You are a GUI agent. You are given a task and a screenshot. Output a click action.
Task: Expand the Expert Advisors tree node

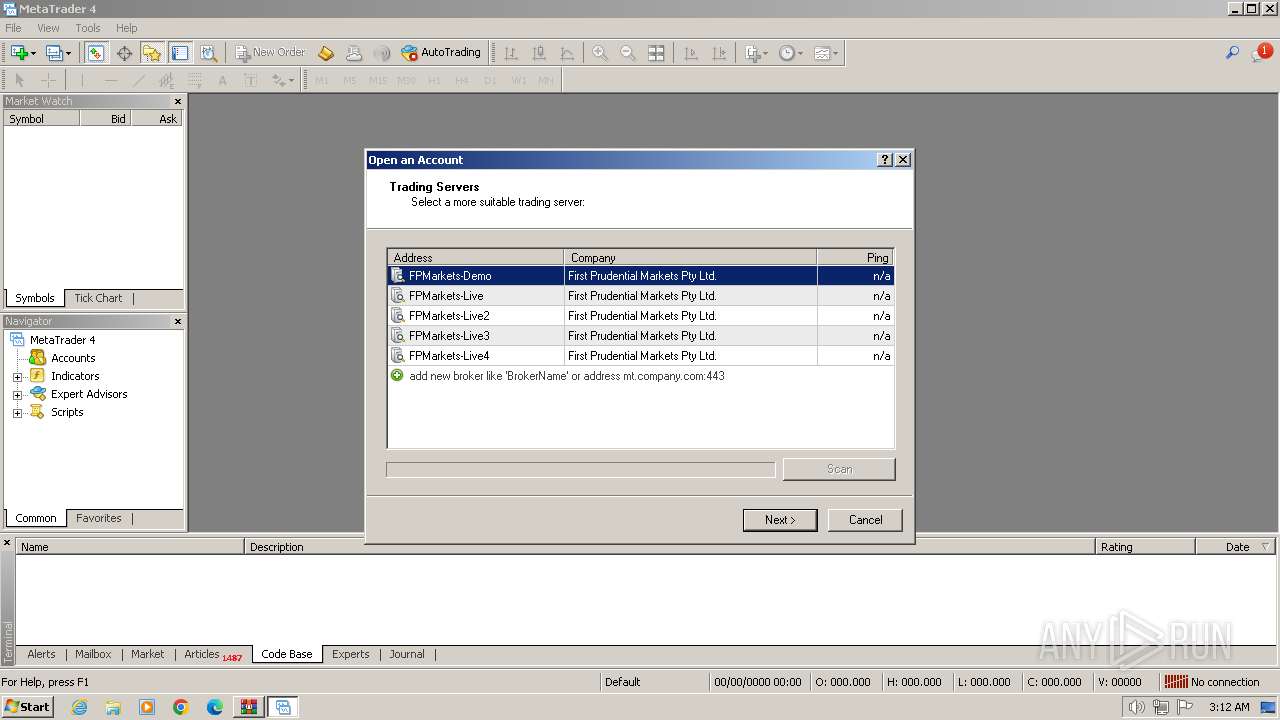(17, 395)
